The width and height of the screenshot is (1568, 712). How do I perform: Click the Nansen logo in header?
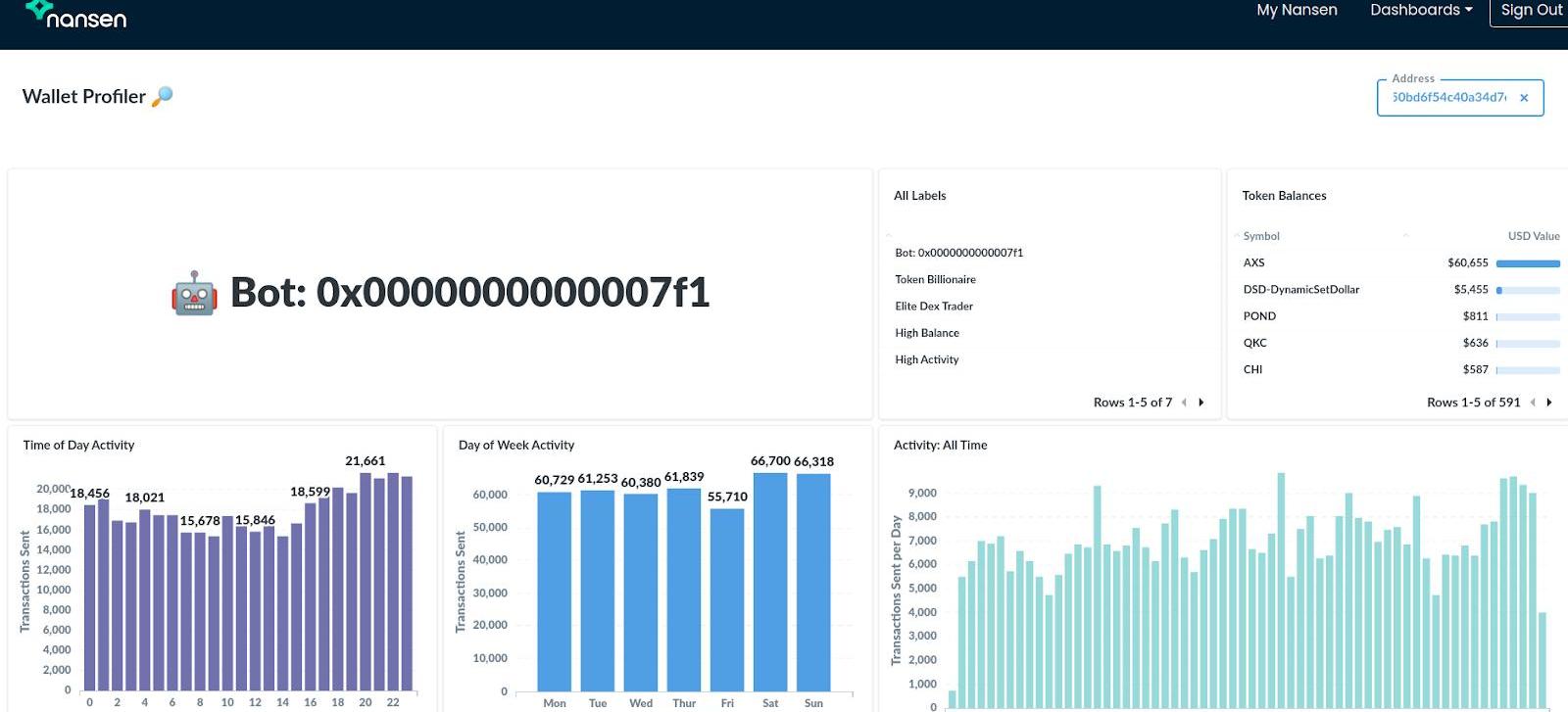75,15
